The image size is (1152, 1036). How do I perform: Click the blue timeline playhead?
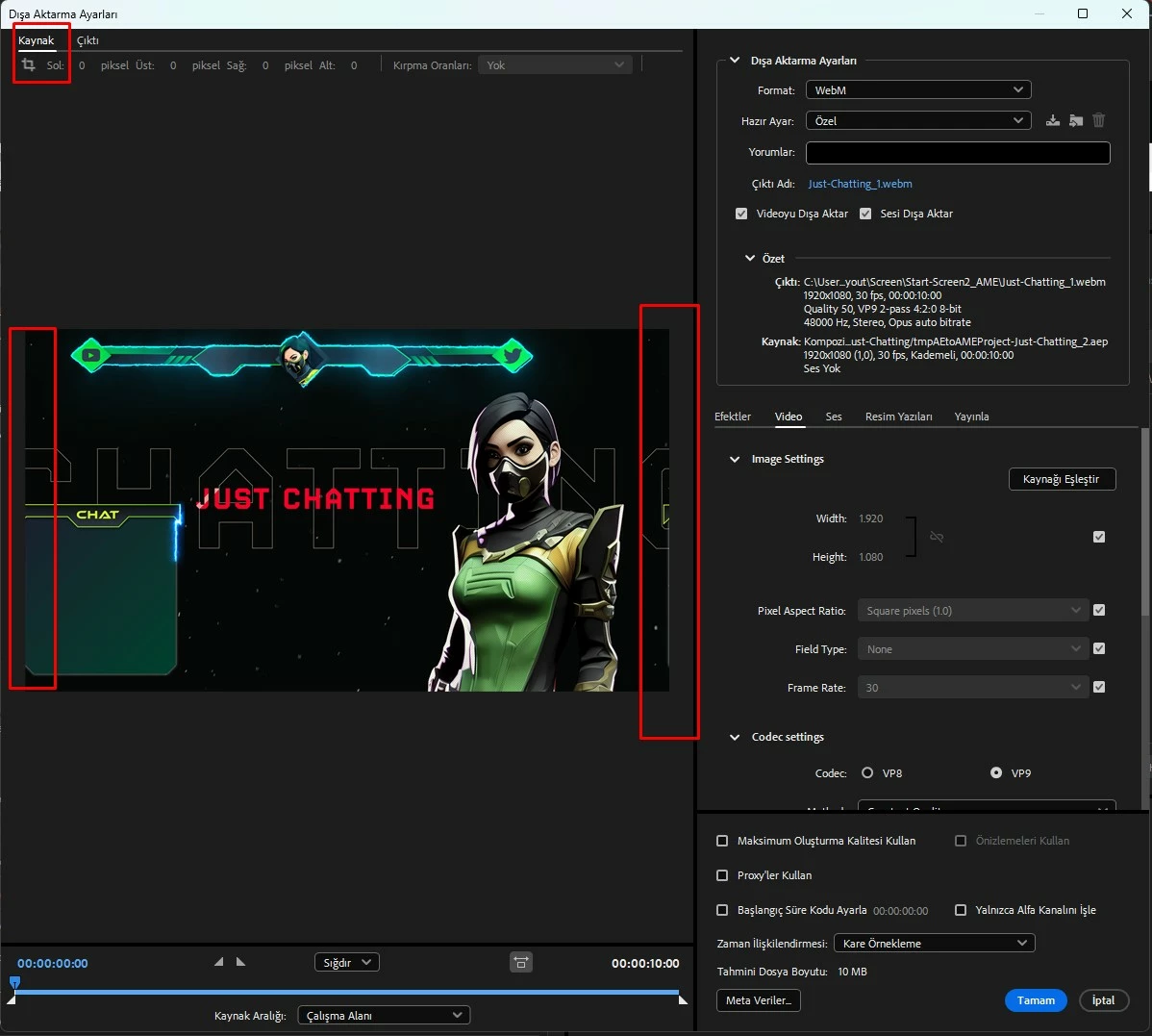[14, 981]
